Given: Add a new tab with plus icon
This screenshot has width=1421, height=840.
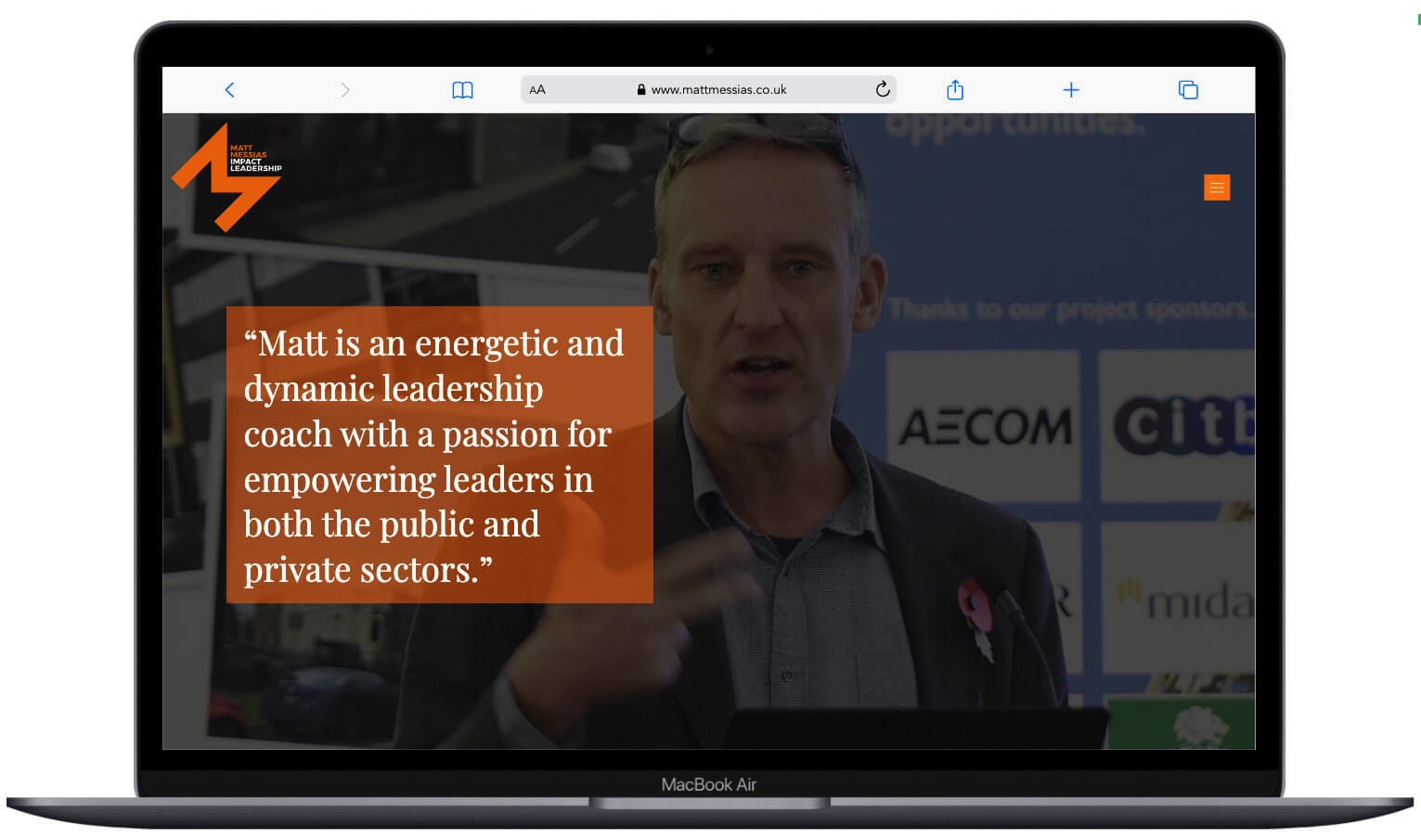Looking at the screenshot, I should [x=1070, y=90].
